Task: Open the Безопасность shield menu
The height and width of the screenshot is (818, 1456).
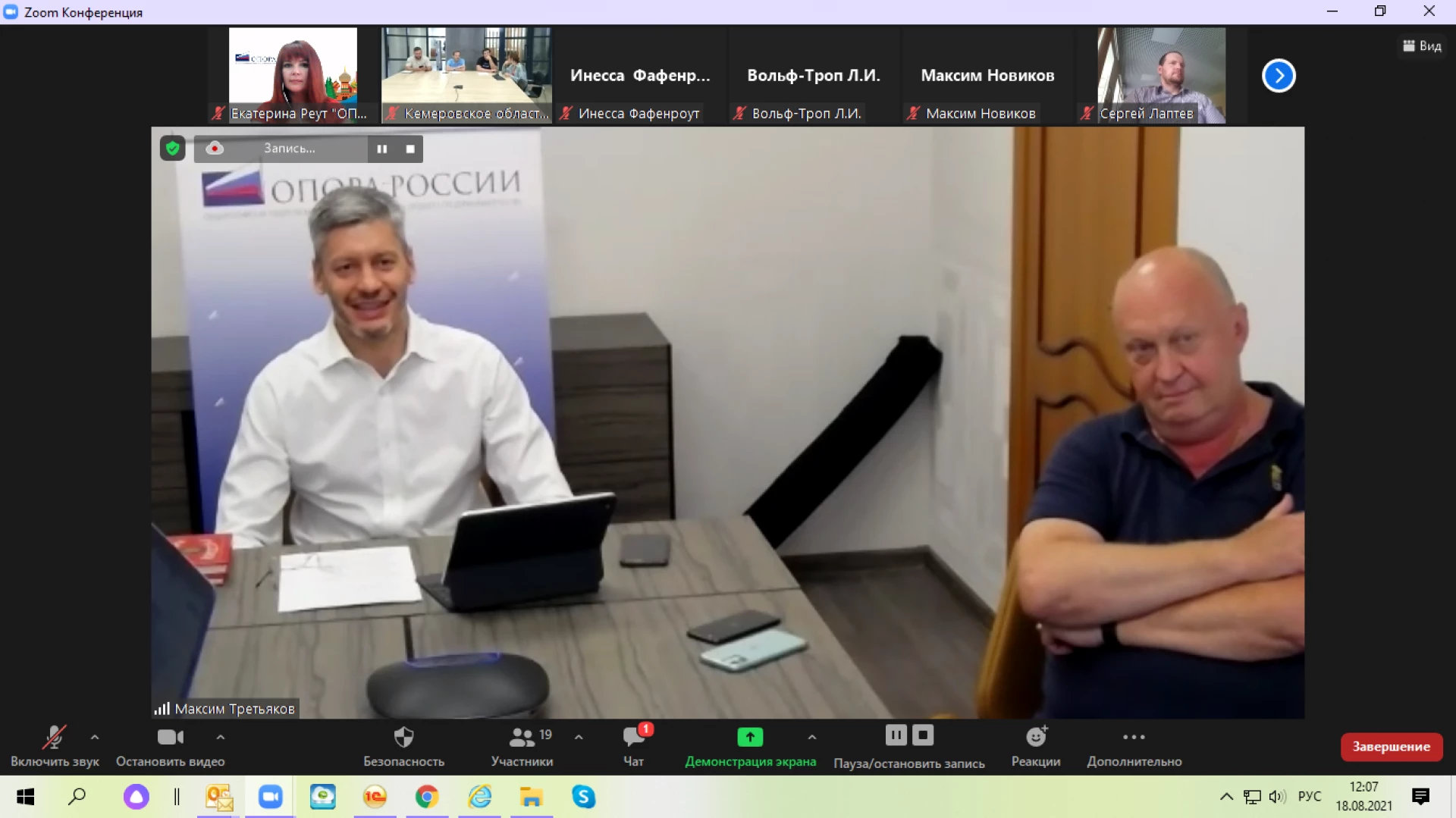Action: 403,747
